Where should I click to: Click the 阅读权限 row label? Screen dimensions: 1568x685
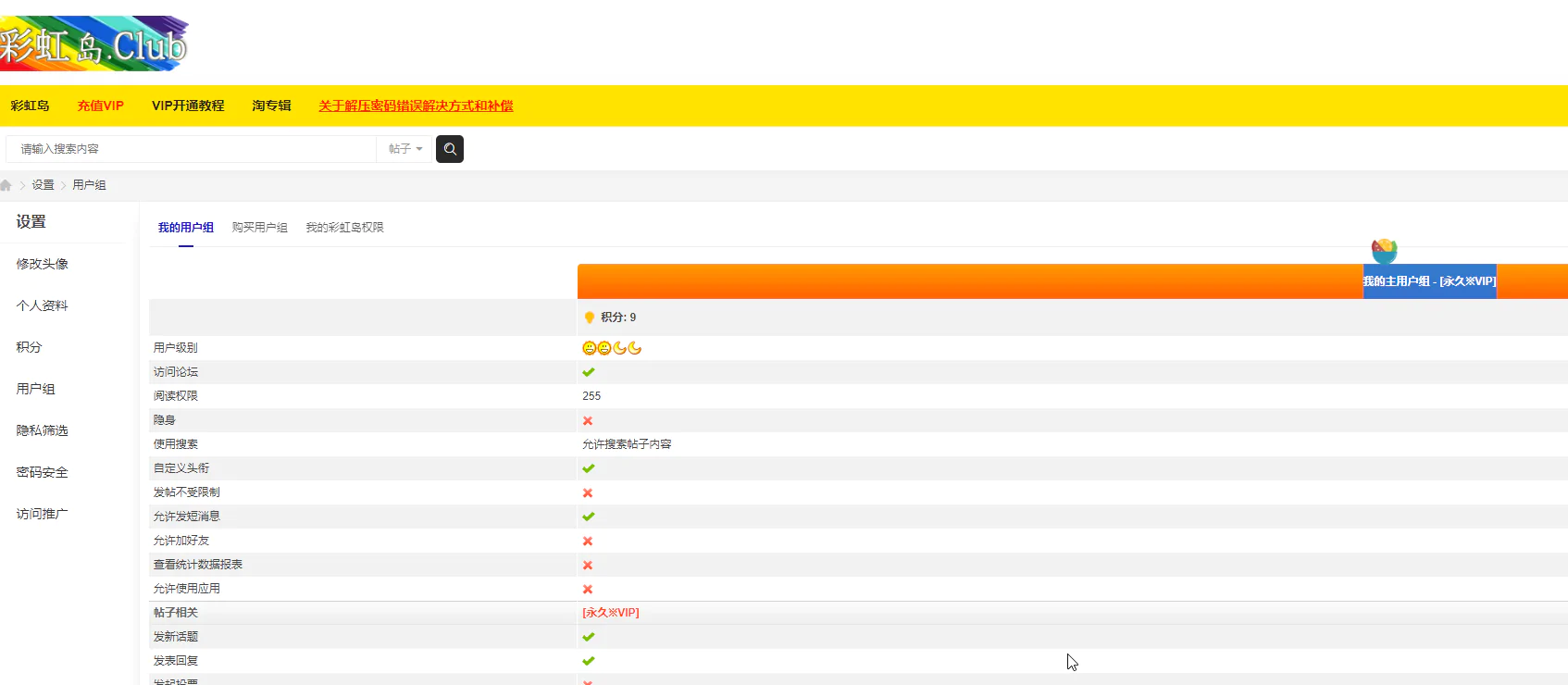point(176,396)
